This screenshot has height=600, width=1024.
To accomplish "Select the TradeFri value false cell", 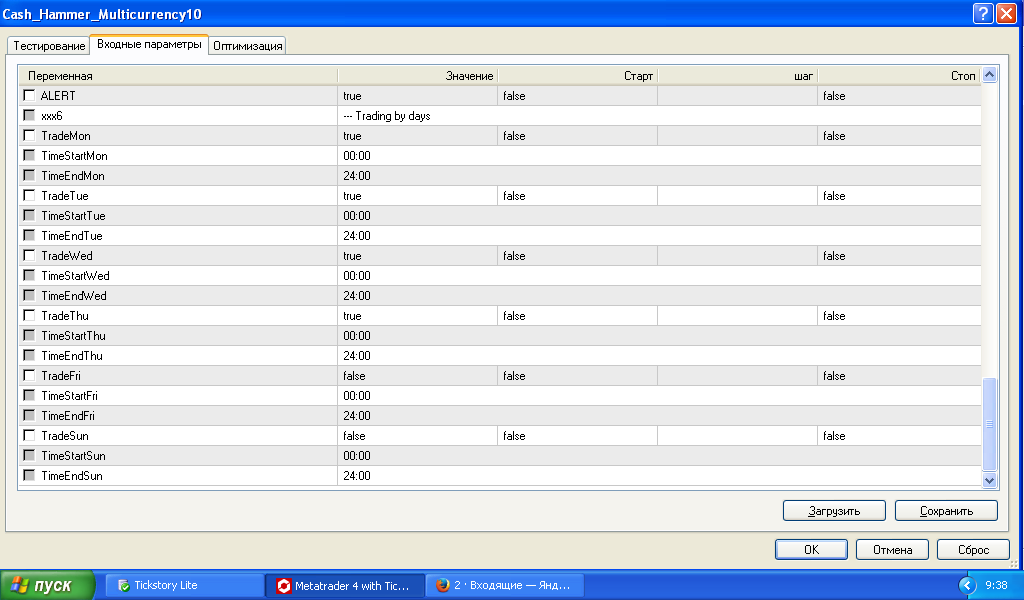I will click(417, 375).
